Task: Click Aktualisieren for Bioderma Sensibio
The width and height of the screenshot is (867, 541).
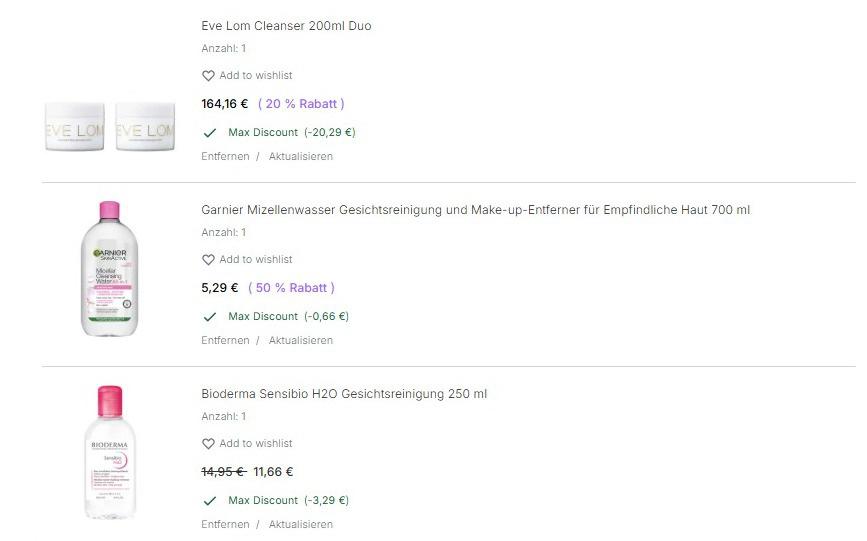Action: point(300,525)
